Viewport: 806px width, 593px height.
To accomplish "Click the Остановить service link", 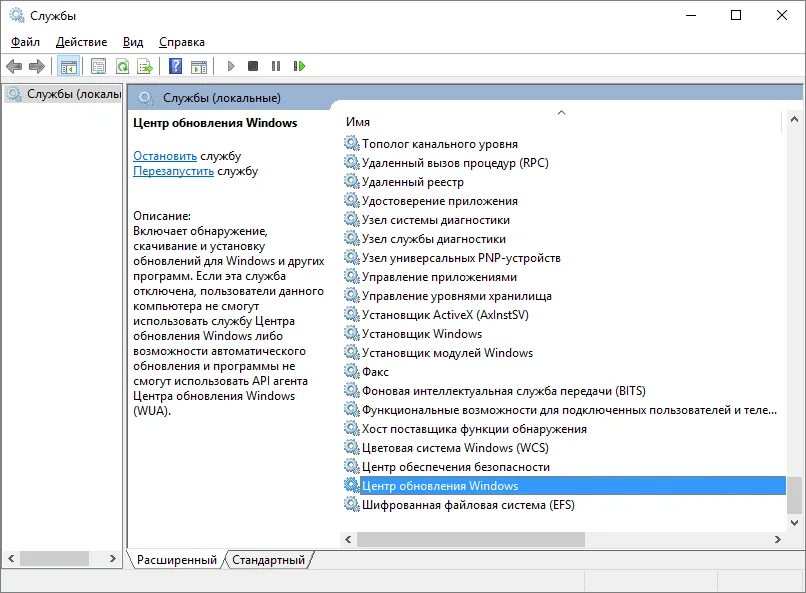I will point(164,156).
